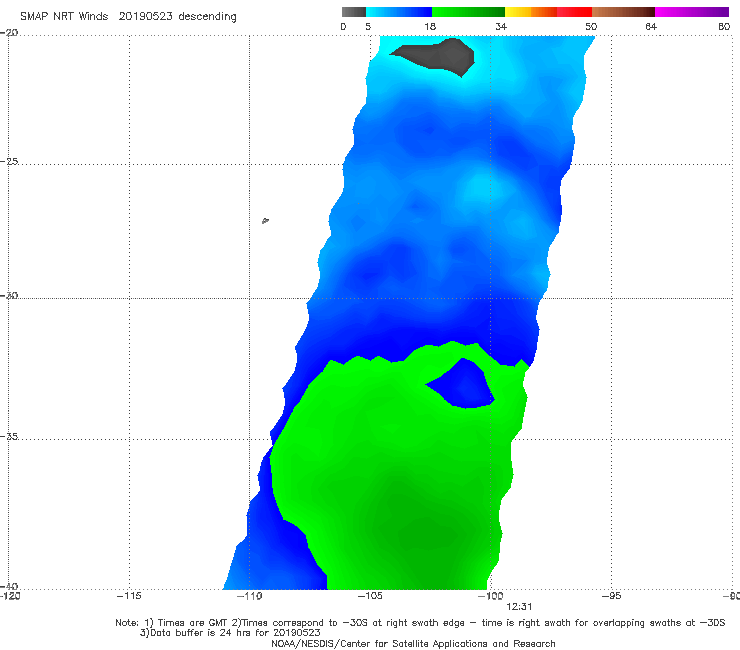Click the longitude label '-100'
This screenshot has width=740, height=650.
pos(491,596)
